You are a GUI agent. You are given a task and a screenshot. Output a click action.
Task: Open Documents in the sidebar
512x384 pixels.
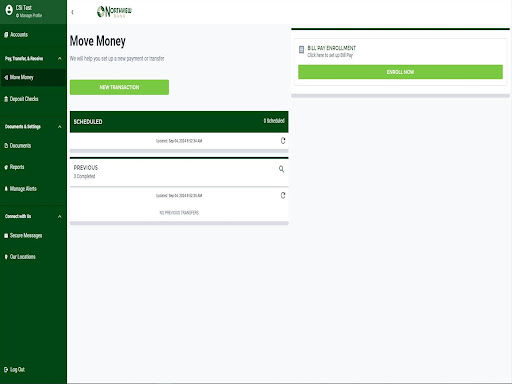[33, 146]
